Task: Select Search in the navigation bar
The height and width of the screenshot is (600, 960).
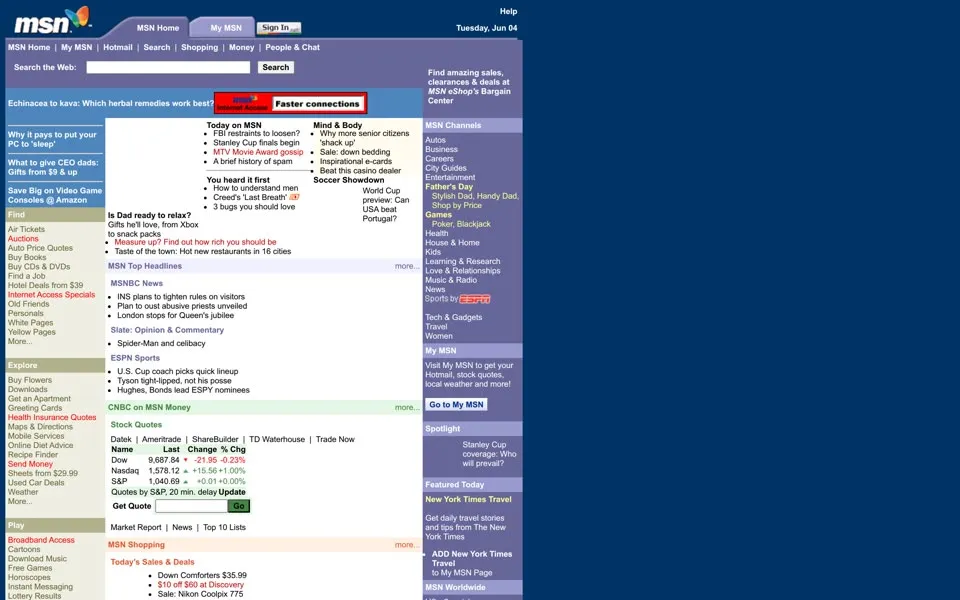Action: tap(157, 47)
